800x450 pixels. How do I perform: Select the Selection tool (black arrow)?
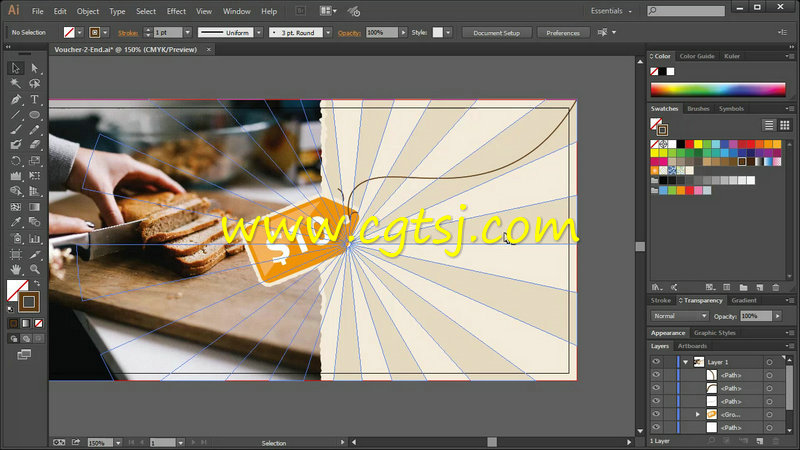coord(16,68)
